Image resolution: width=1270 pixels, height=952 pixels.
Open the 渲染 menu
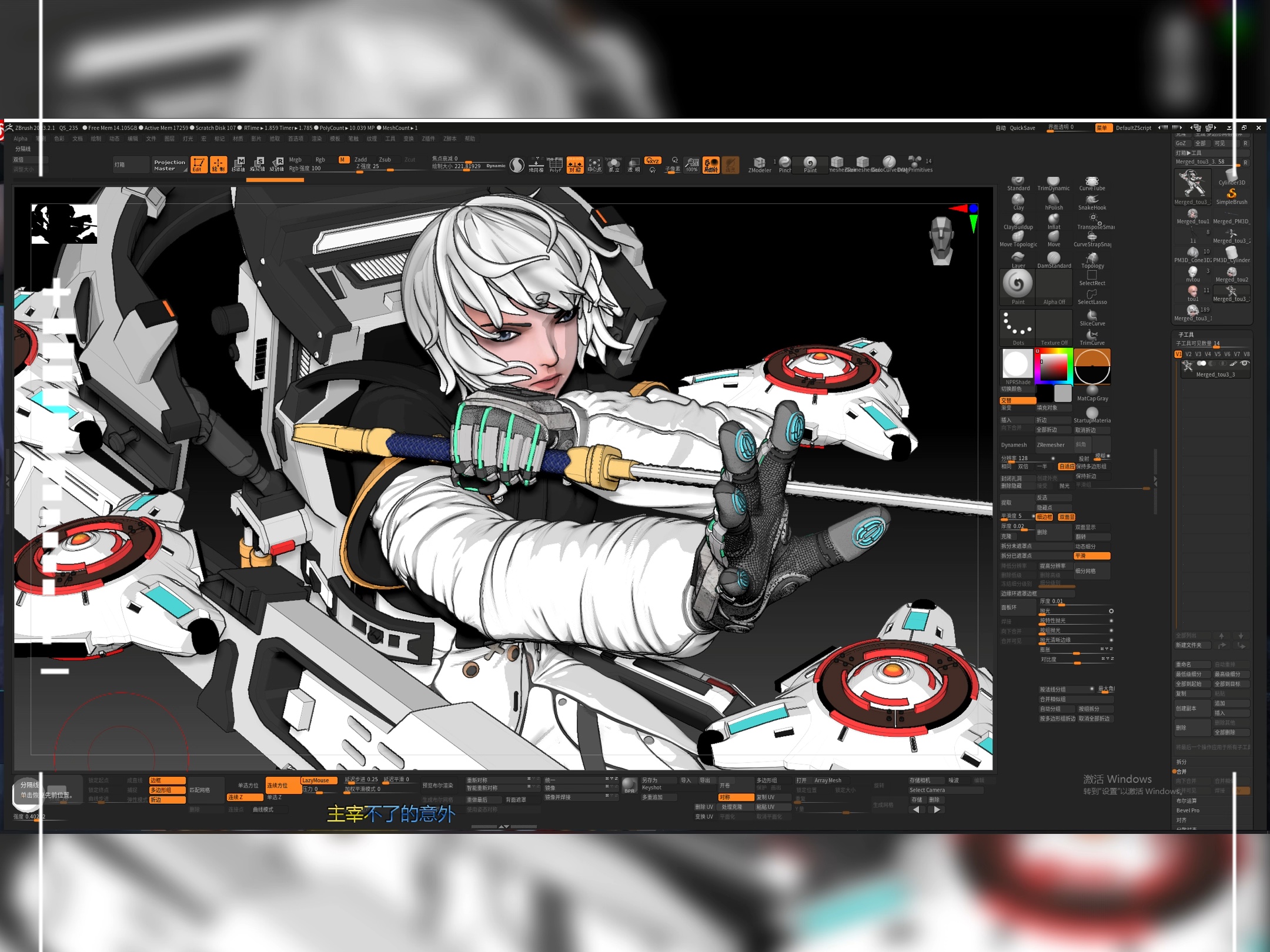point(316,139)
